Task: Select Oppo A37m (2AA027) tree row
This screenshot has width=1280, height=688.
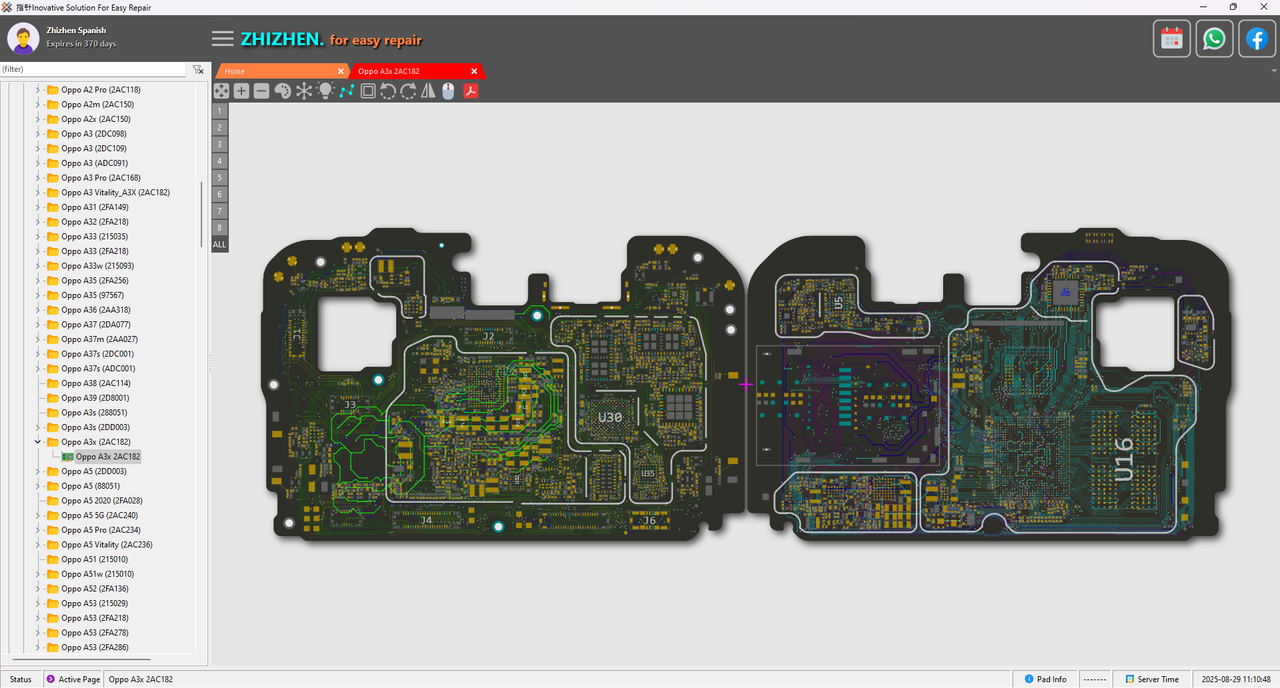Action: click(x=99, y=339)
